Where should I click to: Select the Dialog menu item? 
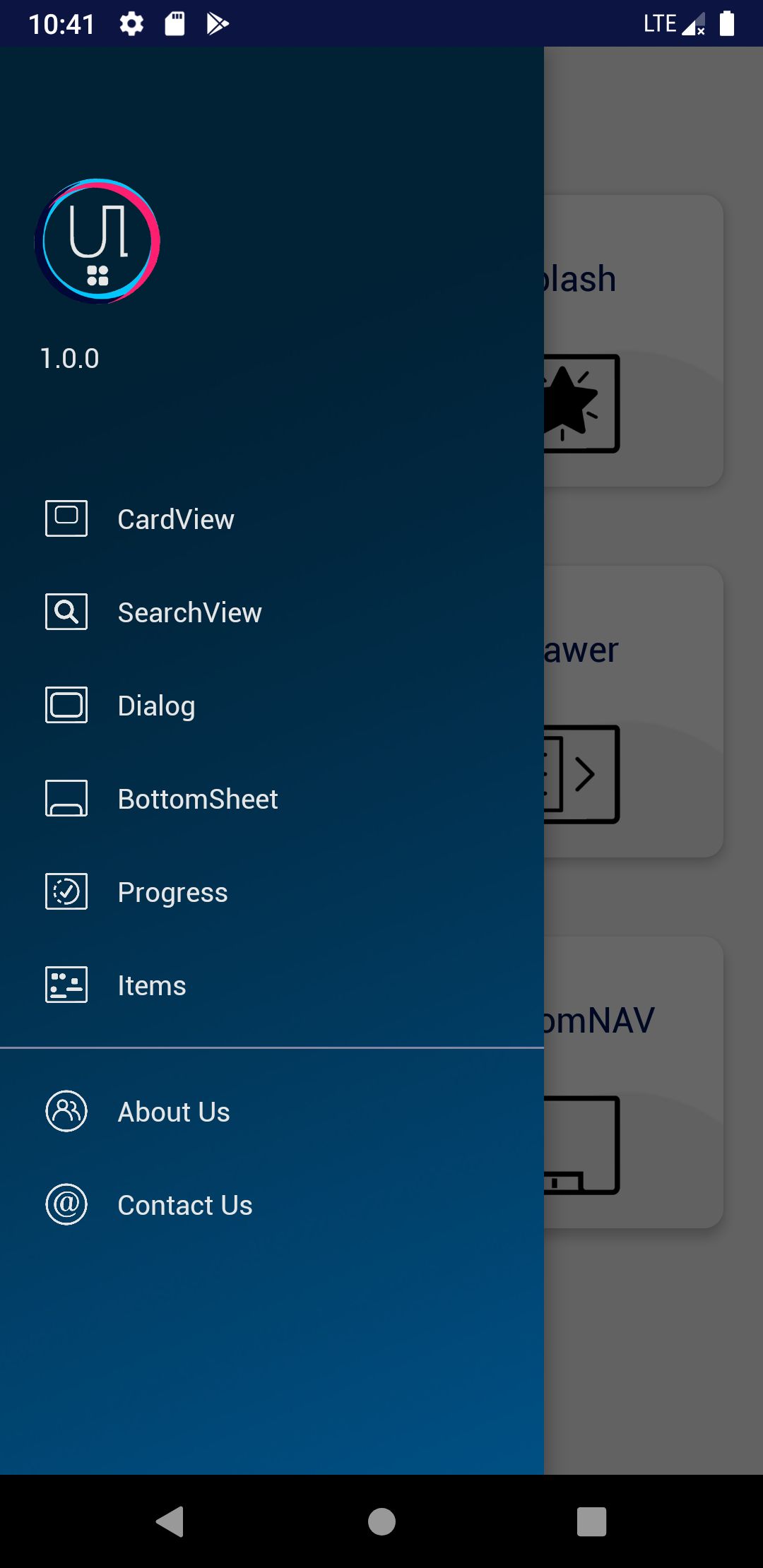point(272,706)
